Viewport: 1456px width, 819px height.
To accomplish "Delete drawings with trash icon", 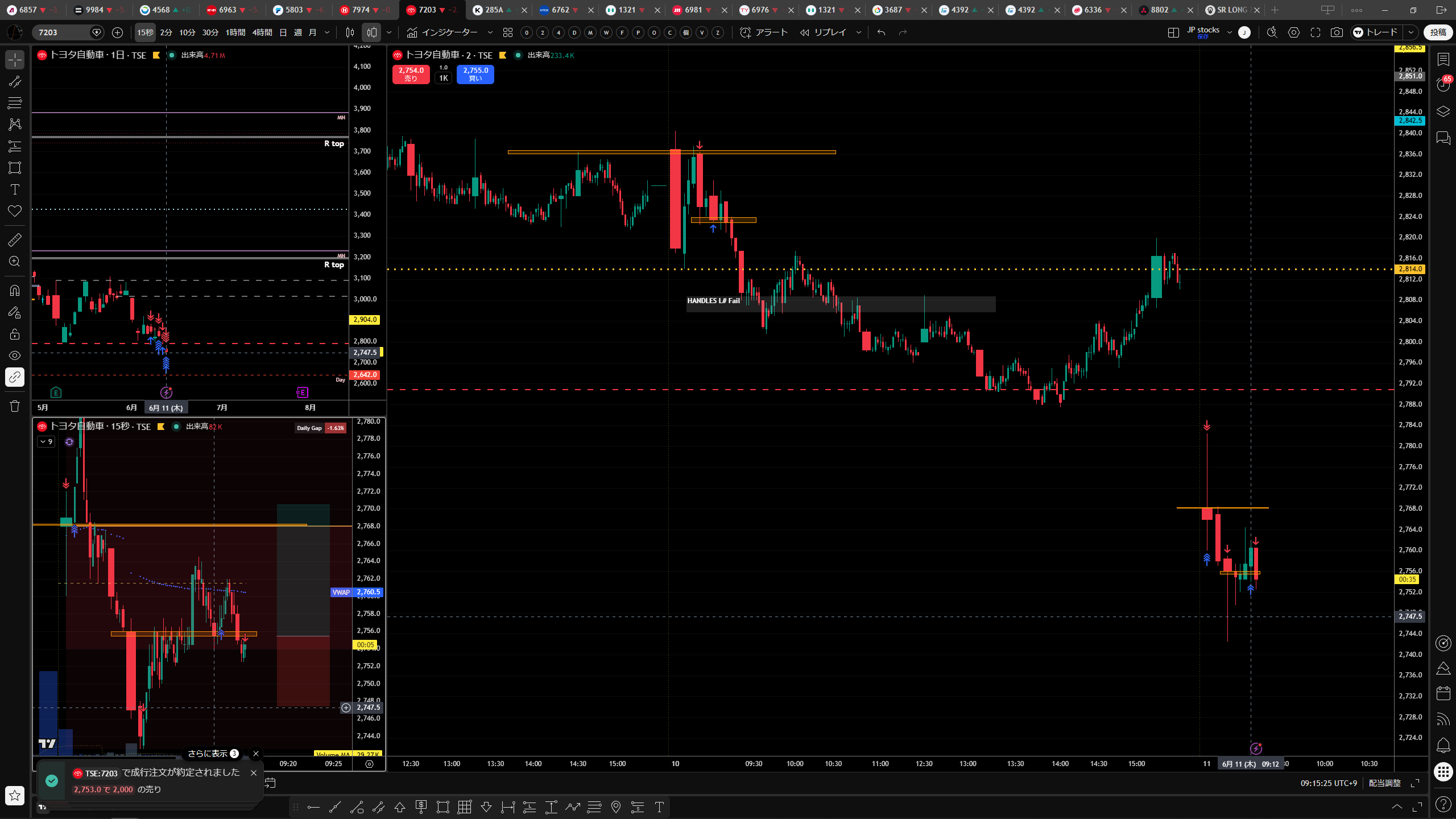I will pos(15,406).
